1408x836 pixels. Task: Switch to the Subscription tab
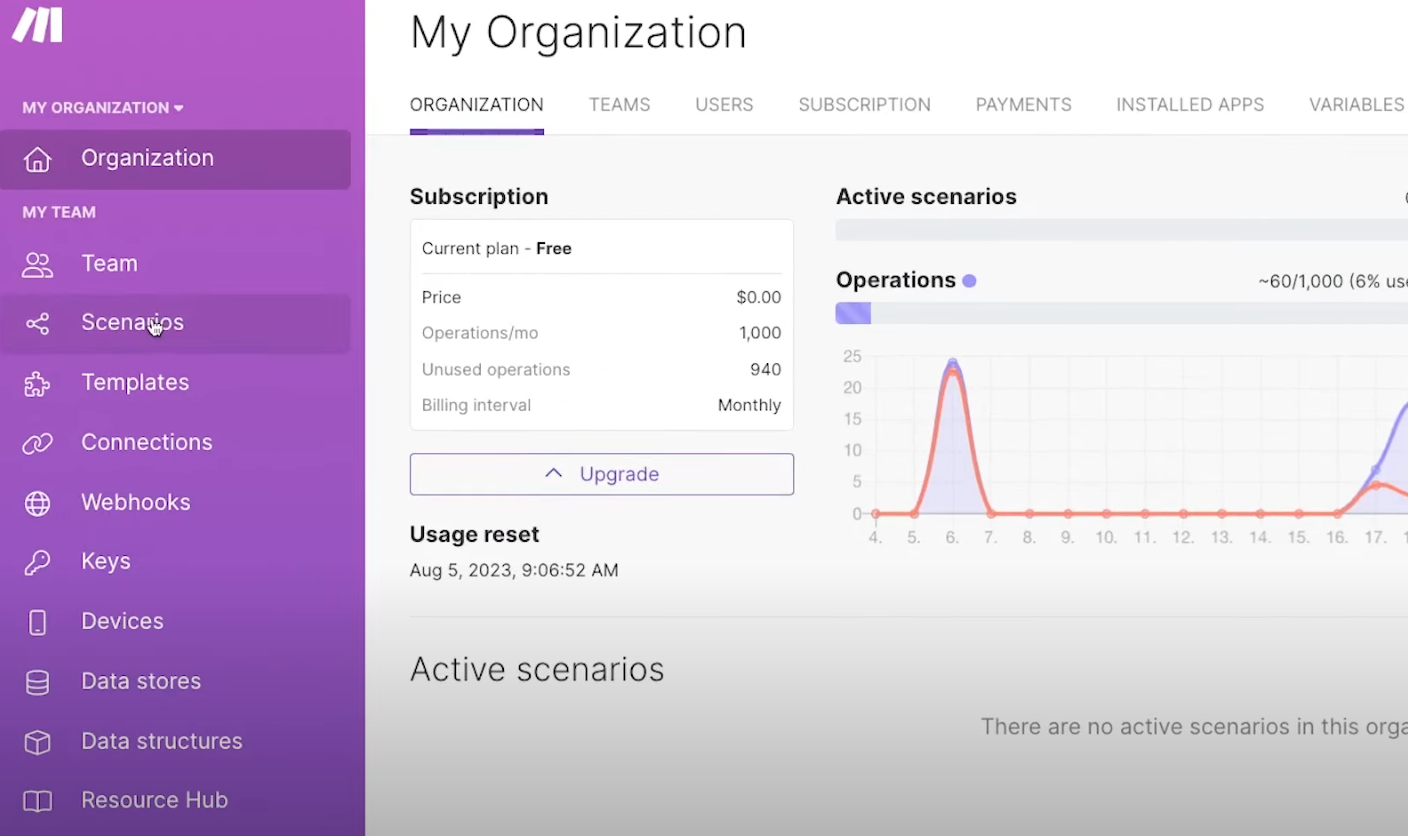864,104
